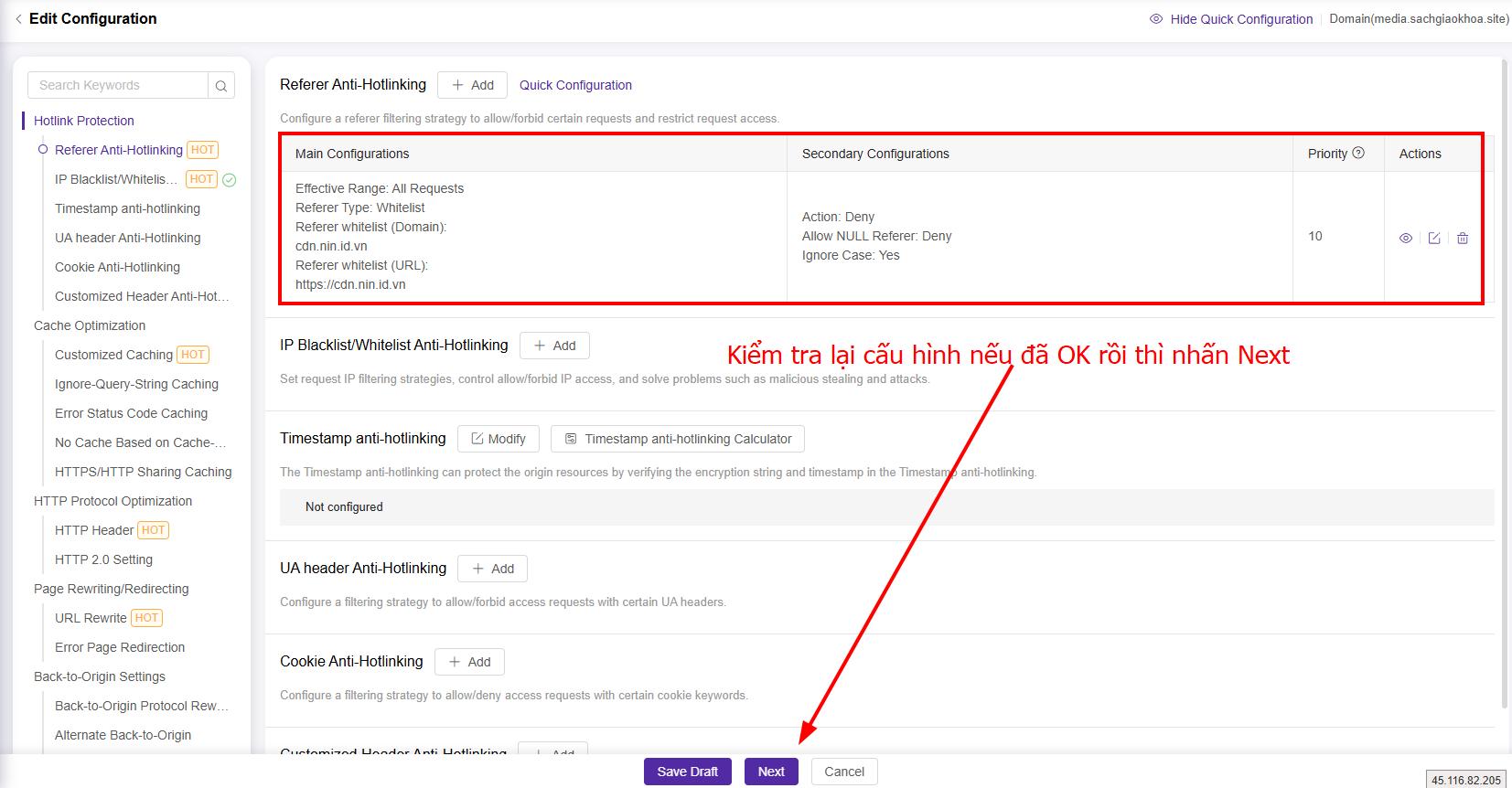Screen dimensions: 1512x788
Task: Click the Save Draft button
Action: coord(687,772)
